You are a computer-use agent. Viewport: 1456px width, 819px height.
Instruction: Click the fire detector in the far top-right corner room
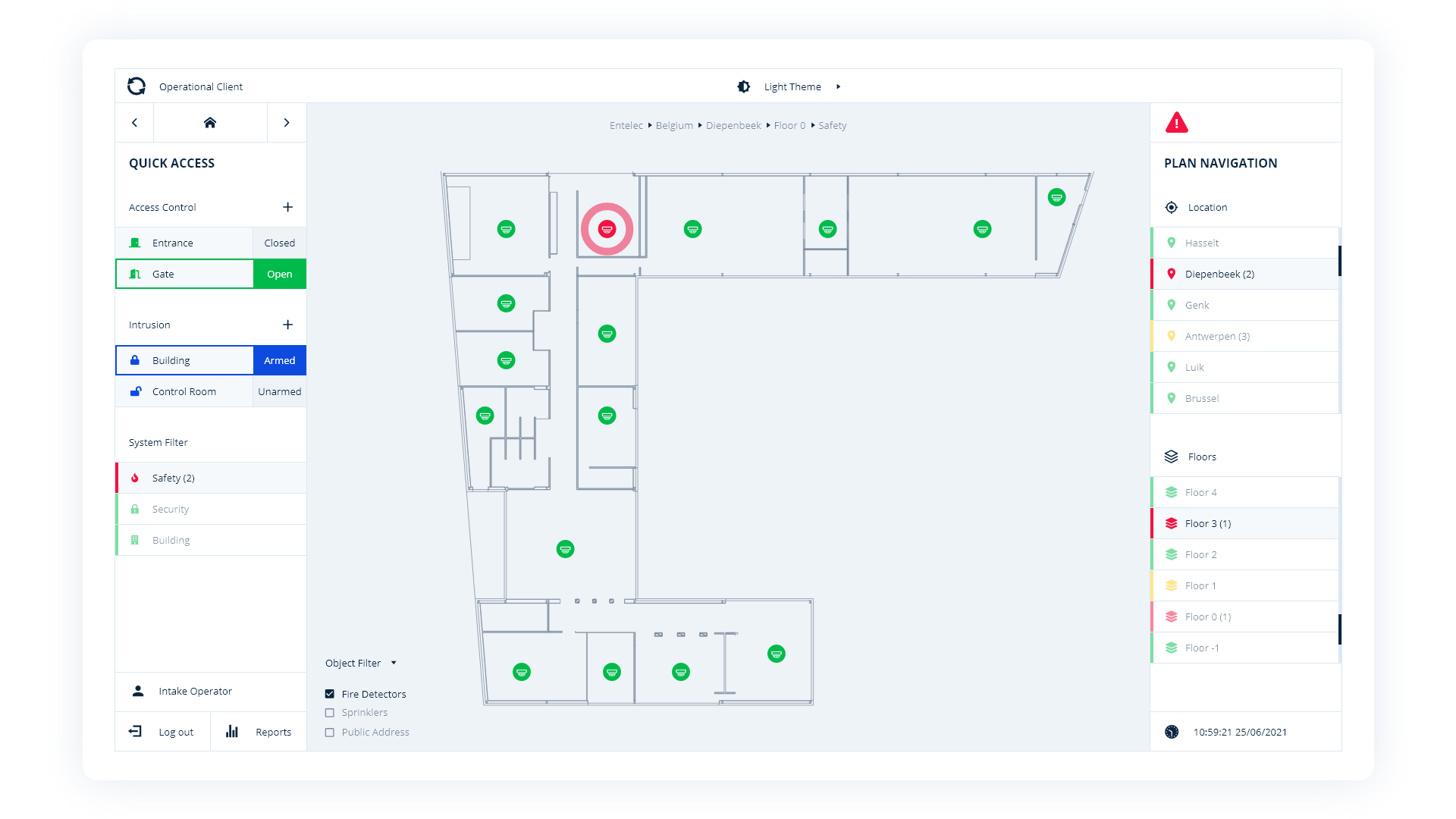pos(1056,197)
